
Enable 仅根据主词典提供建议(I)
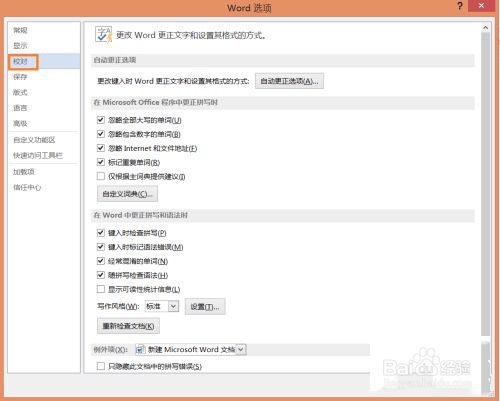point(101,176)
